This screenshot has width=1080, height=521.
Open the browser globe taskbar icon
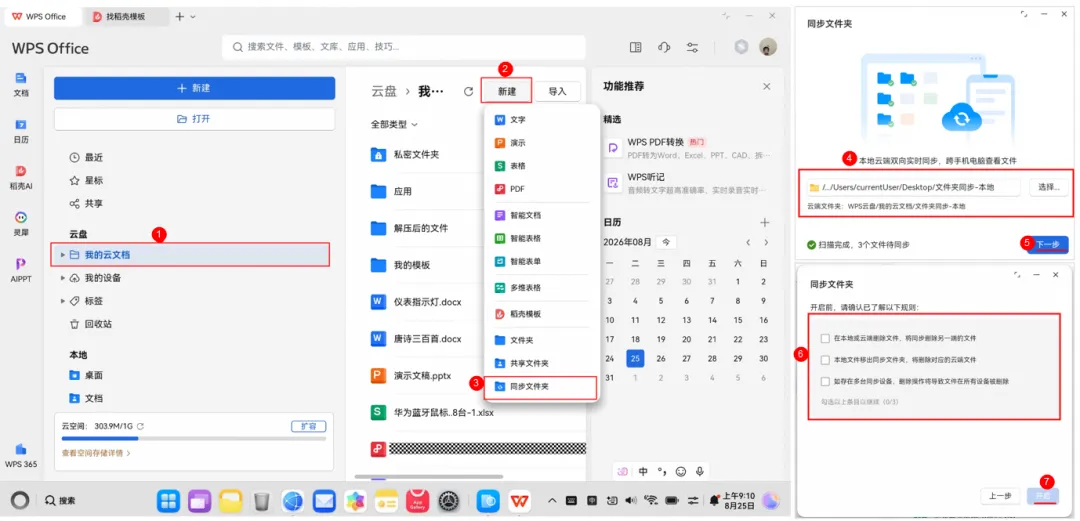click(293, 501)
